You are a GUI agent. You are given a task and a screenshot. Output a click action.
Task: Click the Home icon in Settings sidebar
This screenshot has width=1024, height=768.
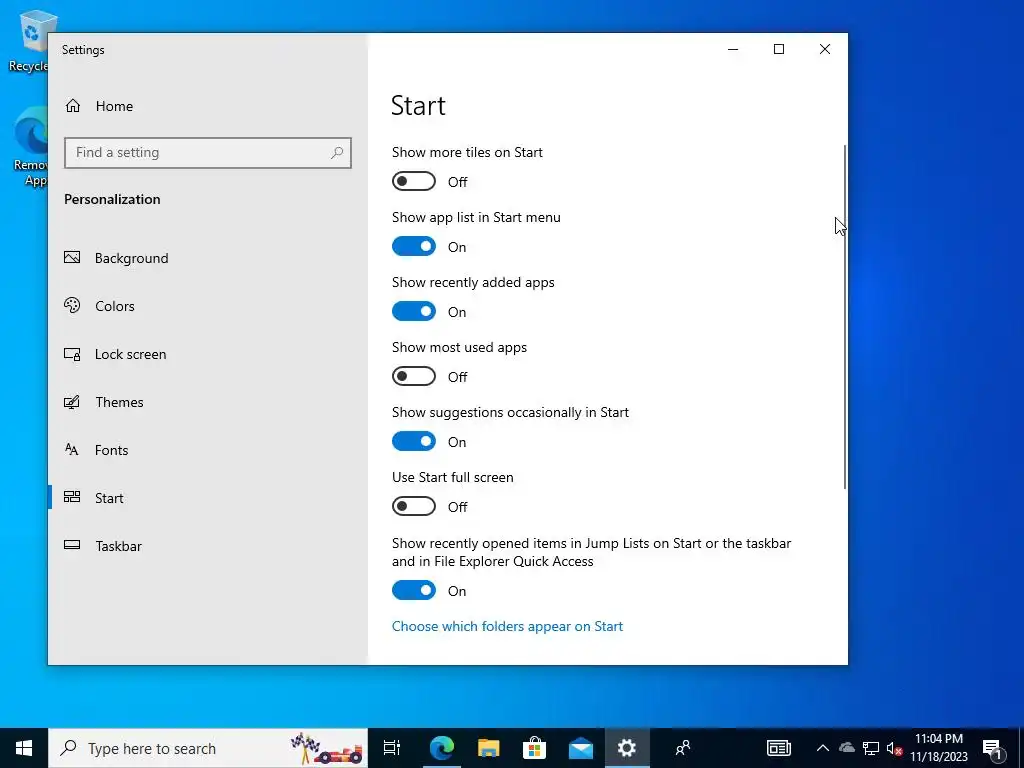coord(72,106)
